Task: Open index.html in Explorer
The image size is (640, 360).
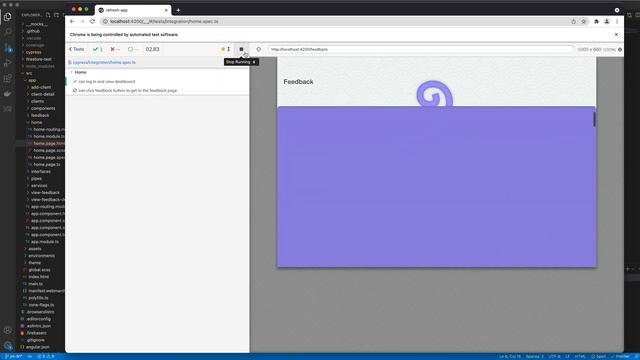Action: point(39,277)
